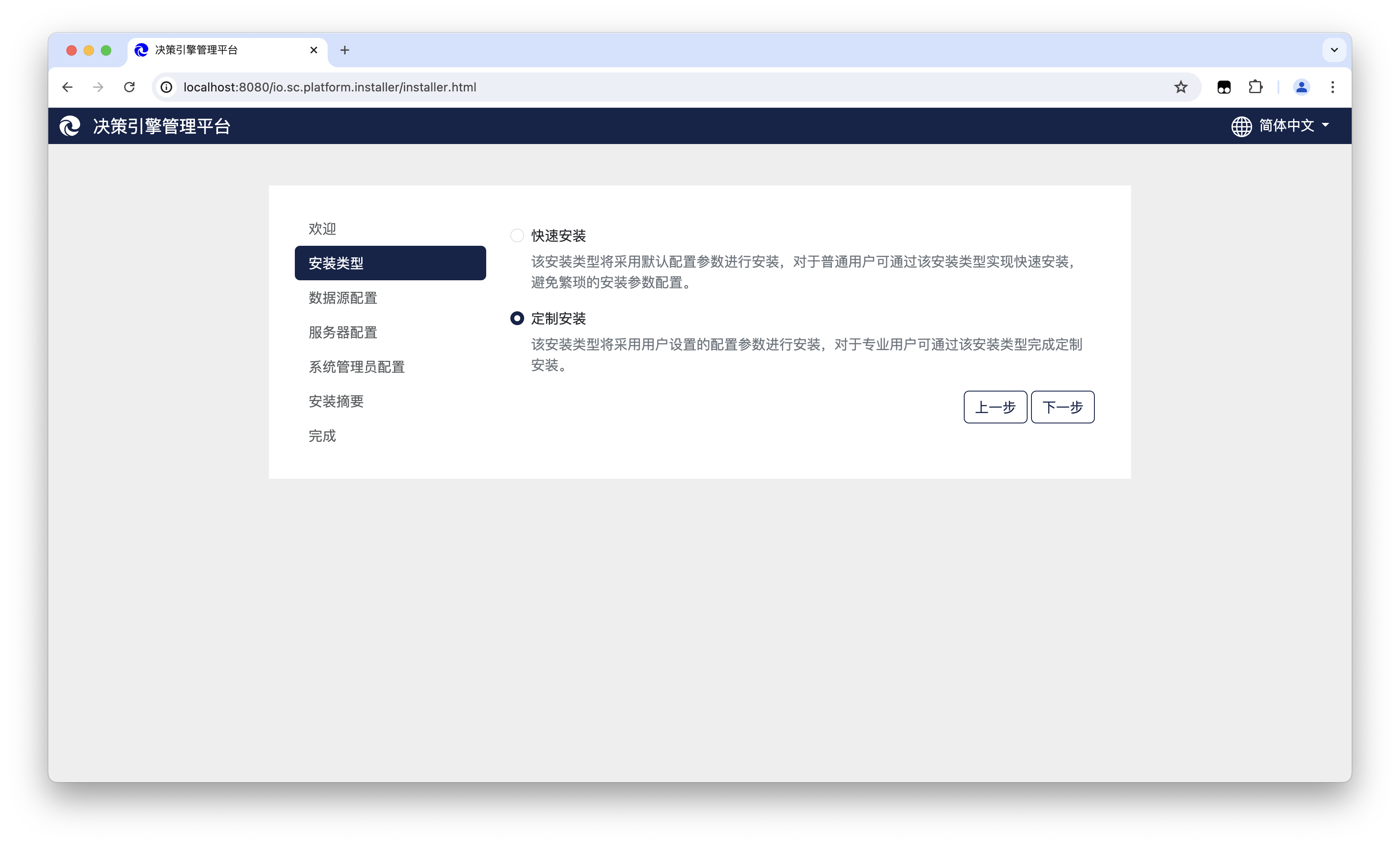Click the platform logo in header
This screenshot has width=1400, height=846.
[x=70, y=125]
